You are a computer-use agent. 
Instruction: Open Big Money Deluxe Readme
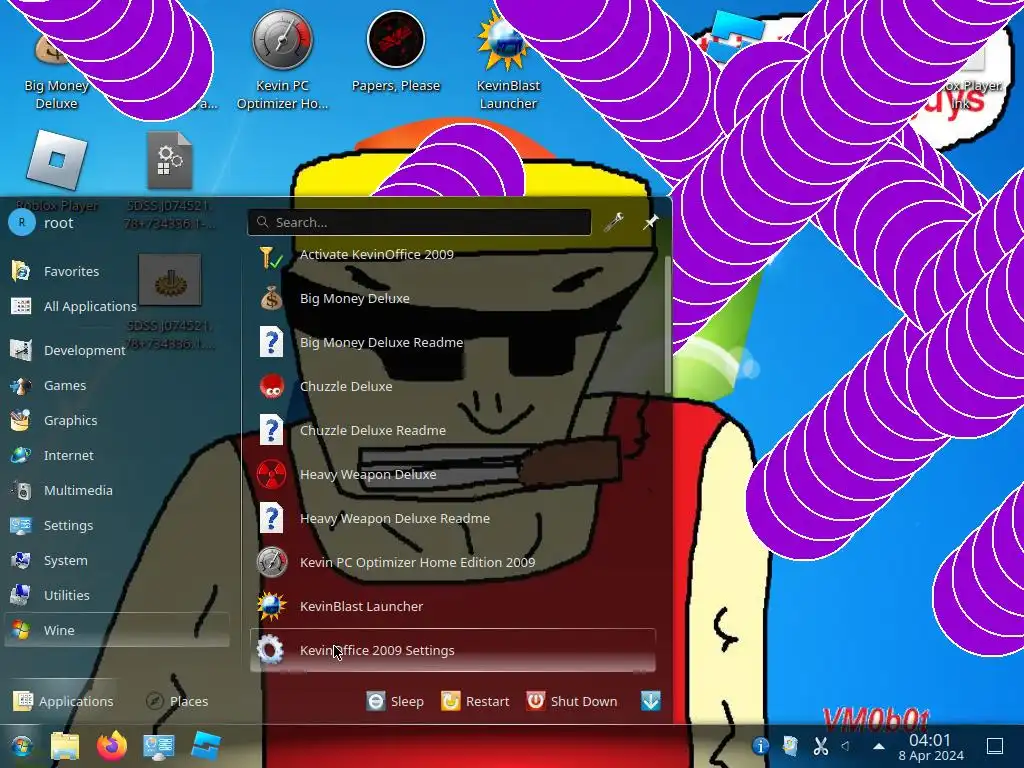[453, 342]
